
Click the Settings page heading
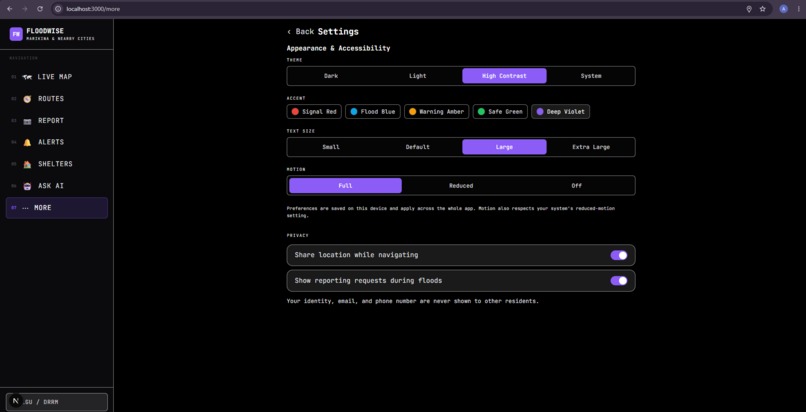[x=338, y=32]
